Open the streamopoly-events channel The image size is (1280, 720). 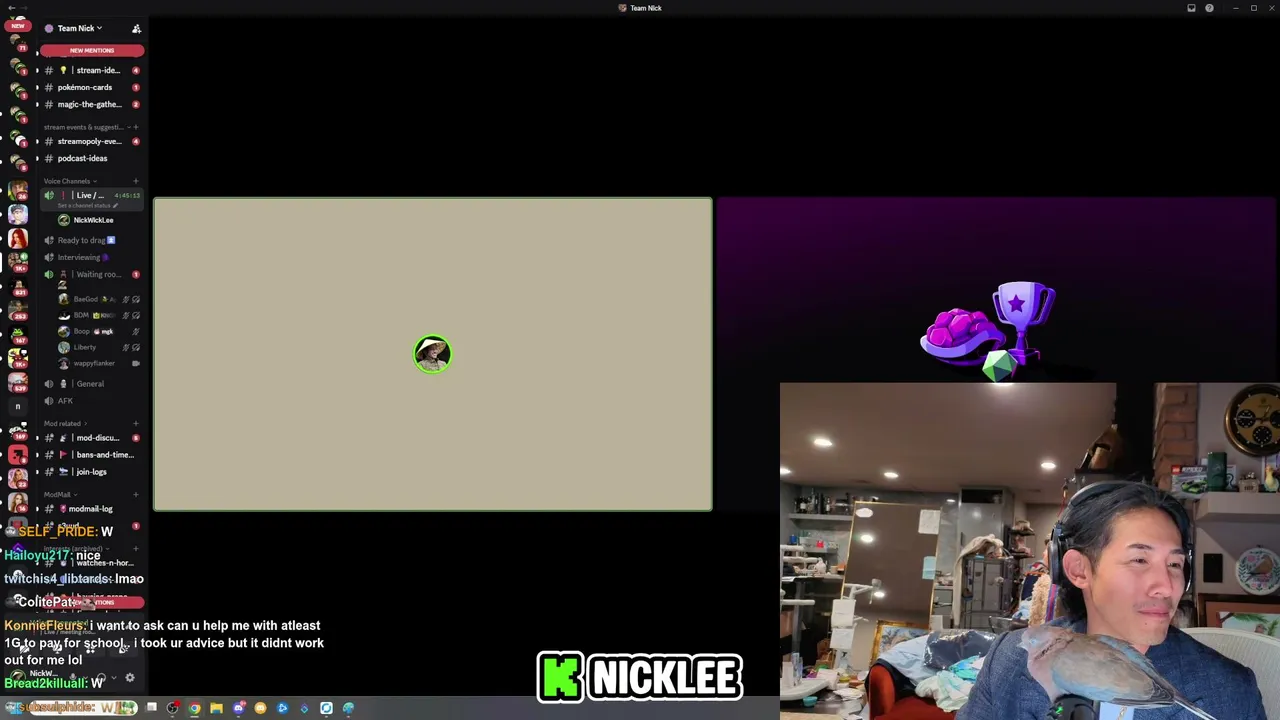(92, 141)
